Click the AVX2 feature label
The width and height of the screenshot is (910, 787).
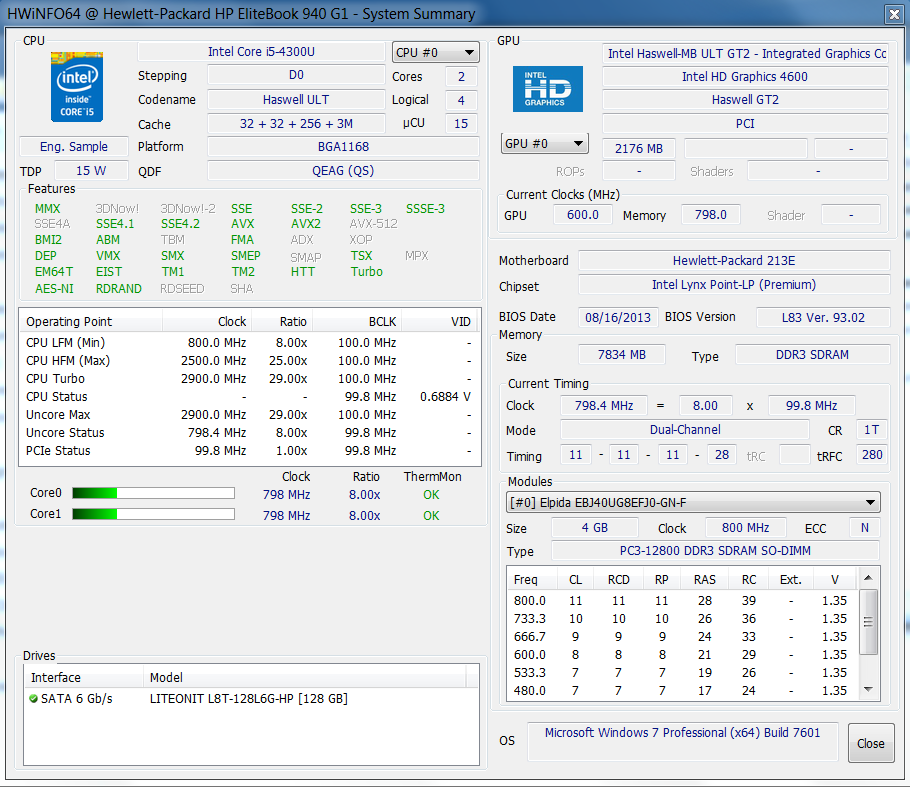[x=306, y=223]
